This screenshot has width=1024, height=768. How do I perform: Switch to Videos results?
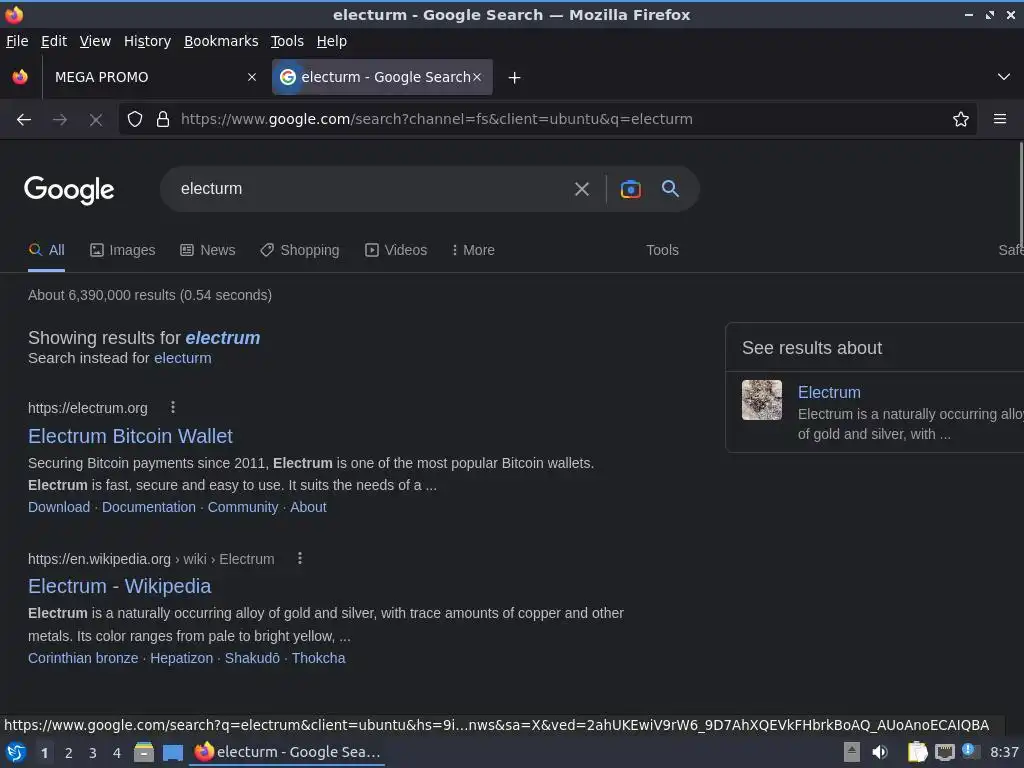tap(396, 250)
